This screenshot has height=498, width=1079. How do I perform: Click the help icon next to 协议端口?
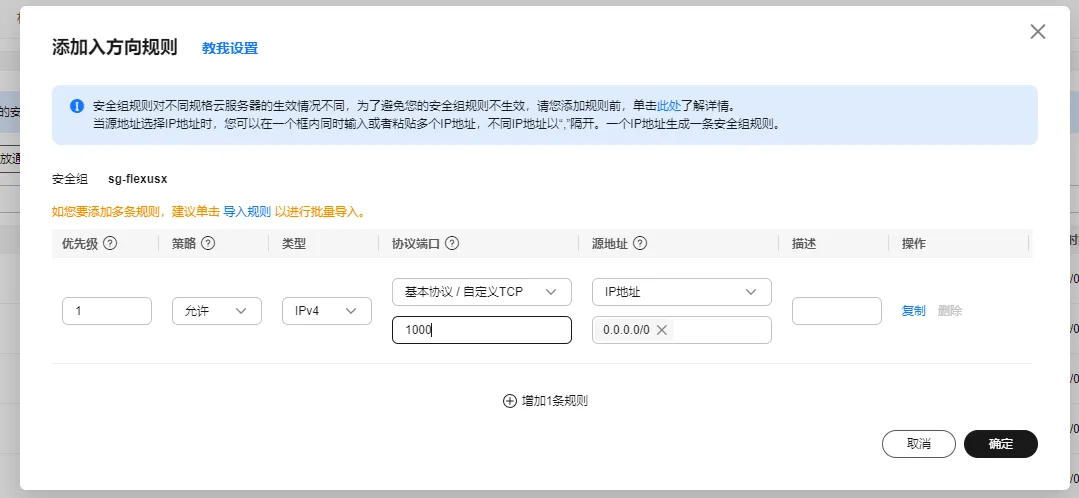click(452, 243)
